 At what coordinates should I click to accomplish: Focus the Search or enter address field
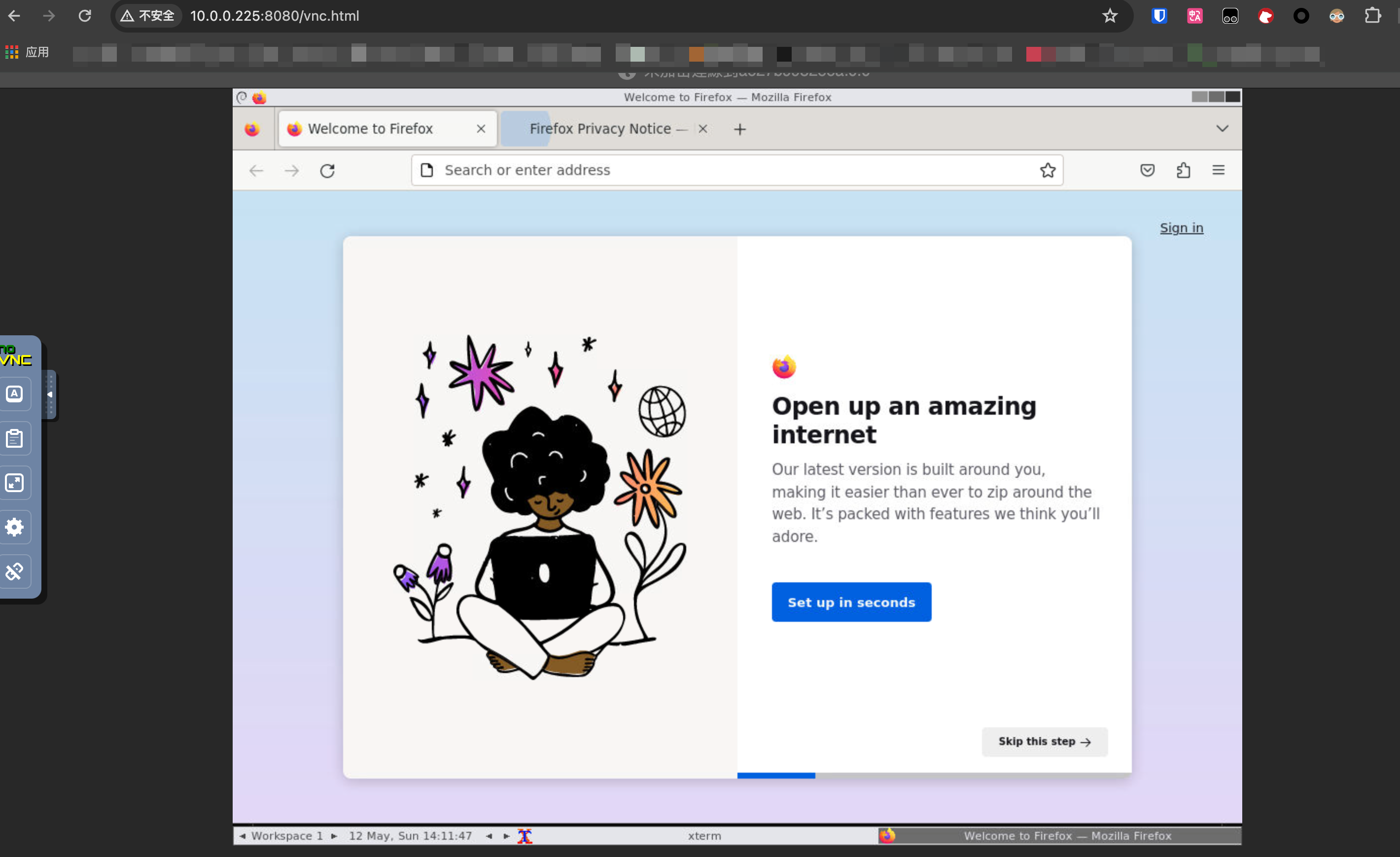coord(737,170)
